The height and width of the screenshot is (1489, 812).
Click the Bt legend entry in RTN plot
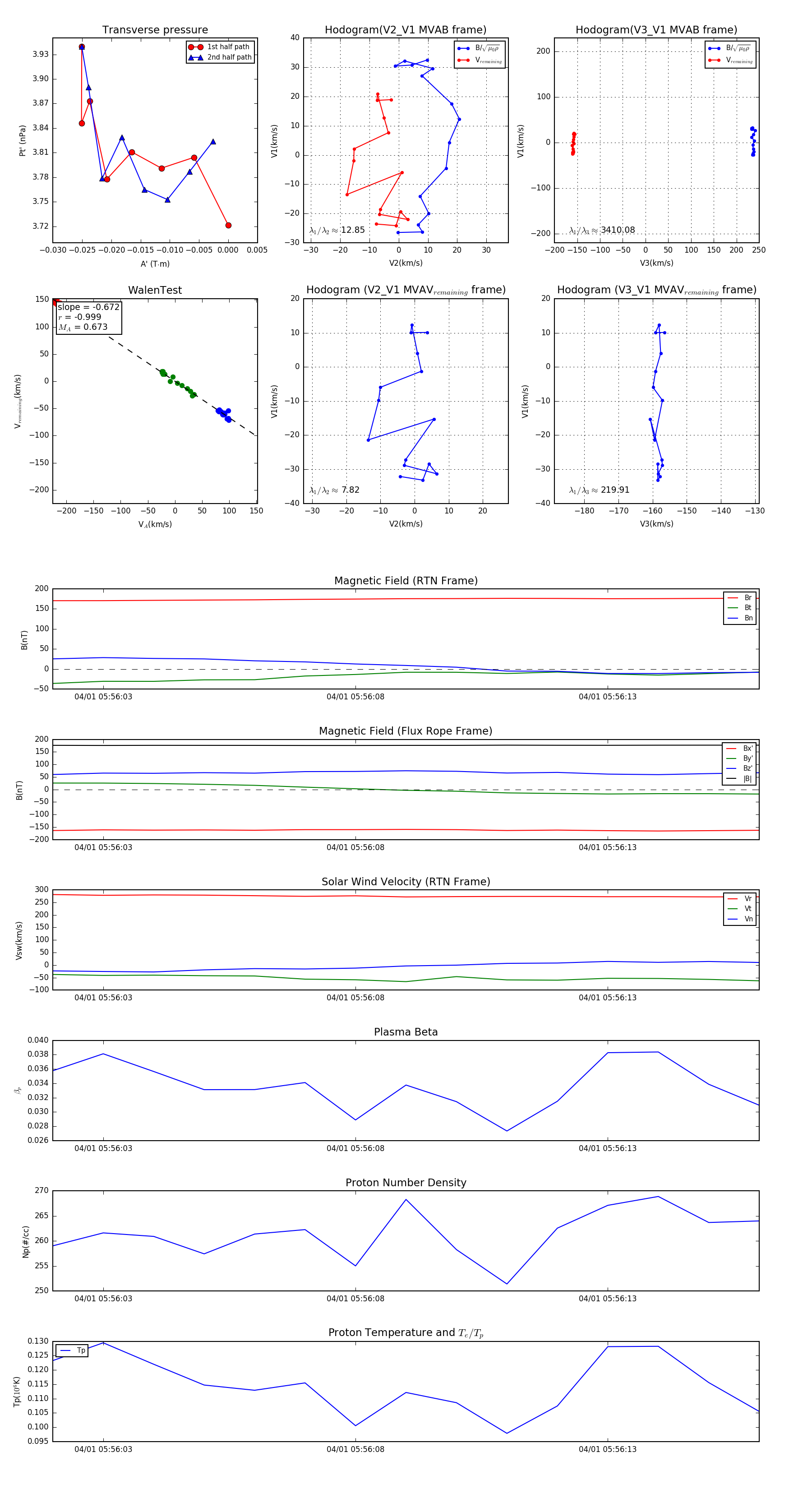pyautogui.click(x=747, y=607)
